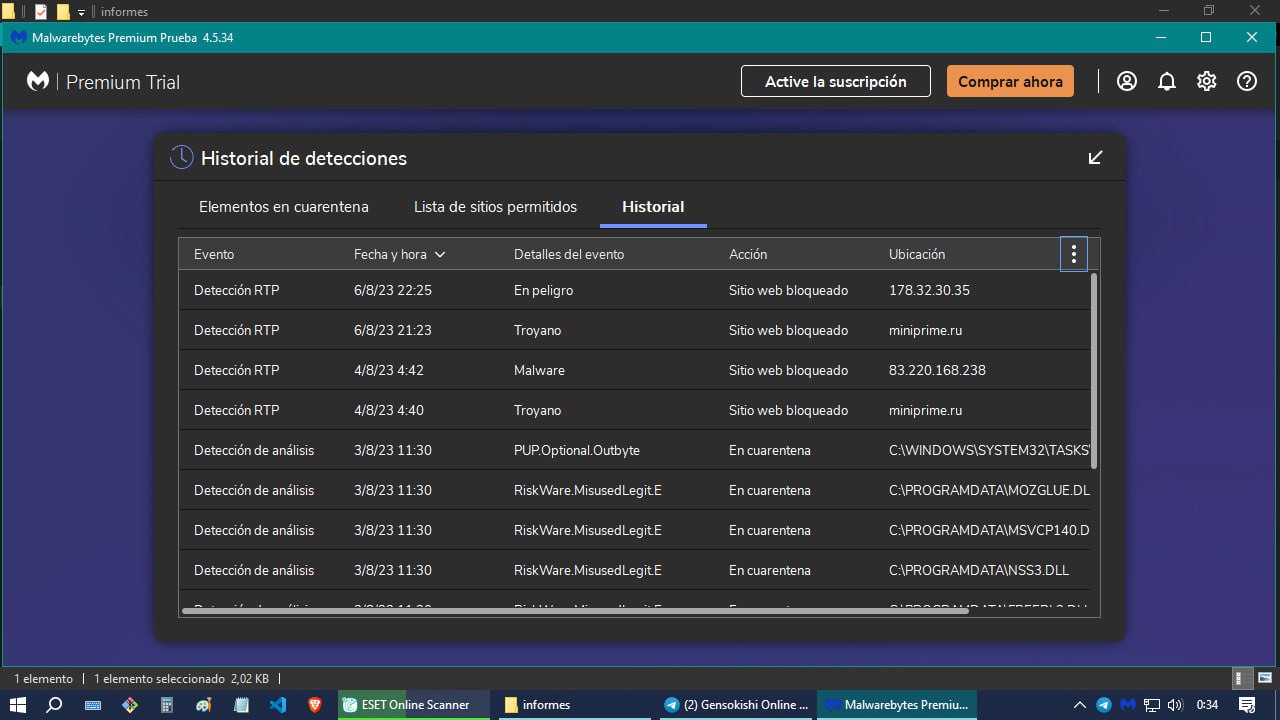This screenshot has width=1280, height=720.
Task: Switch to informes Explorer window
Action: pos(576,704)
